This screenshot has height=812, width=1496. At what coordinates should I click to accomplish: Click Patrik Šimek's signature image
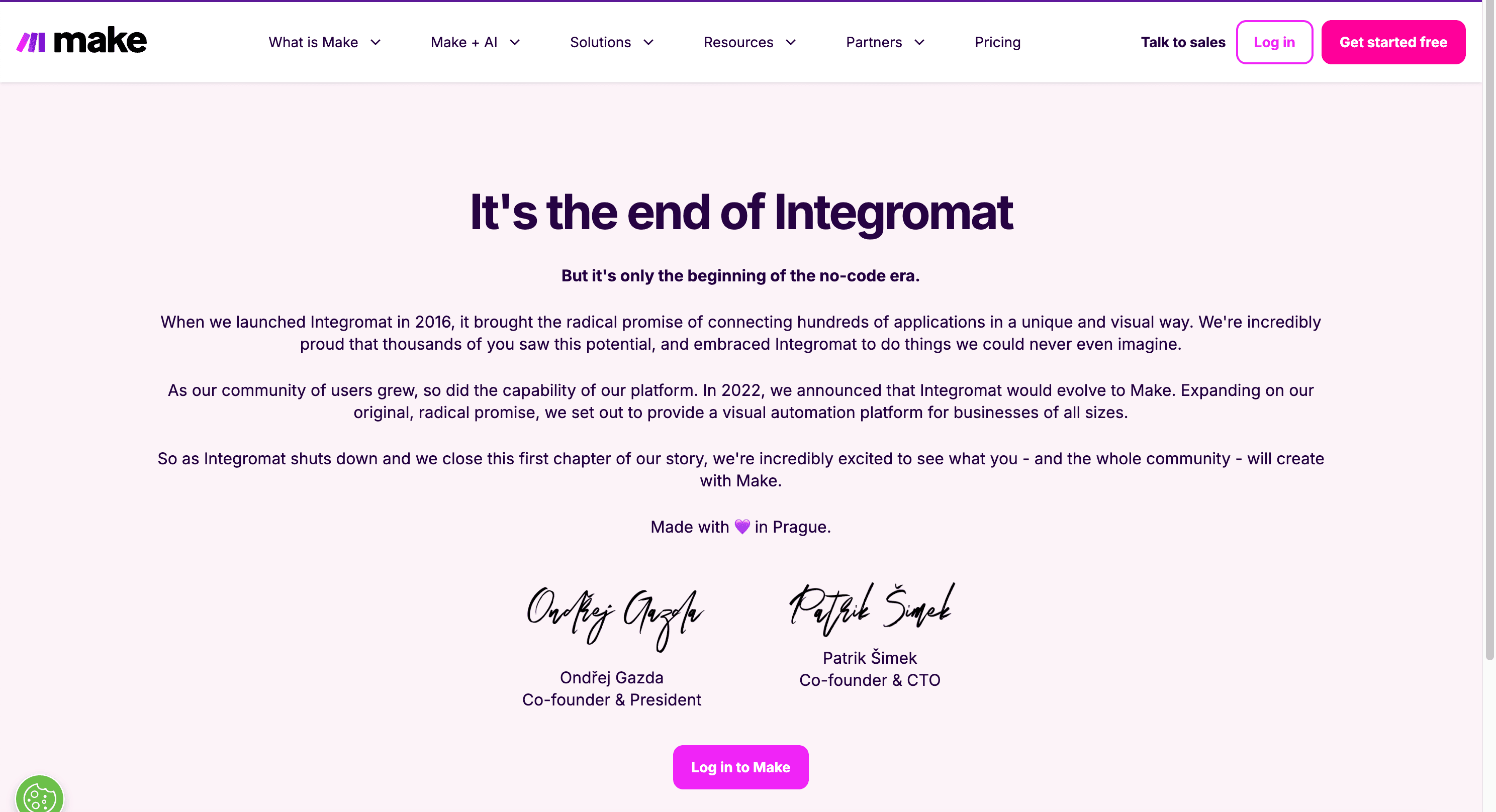871,608
